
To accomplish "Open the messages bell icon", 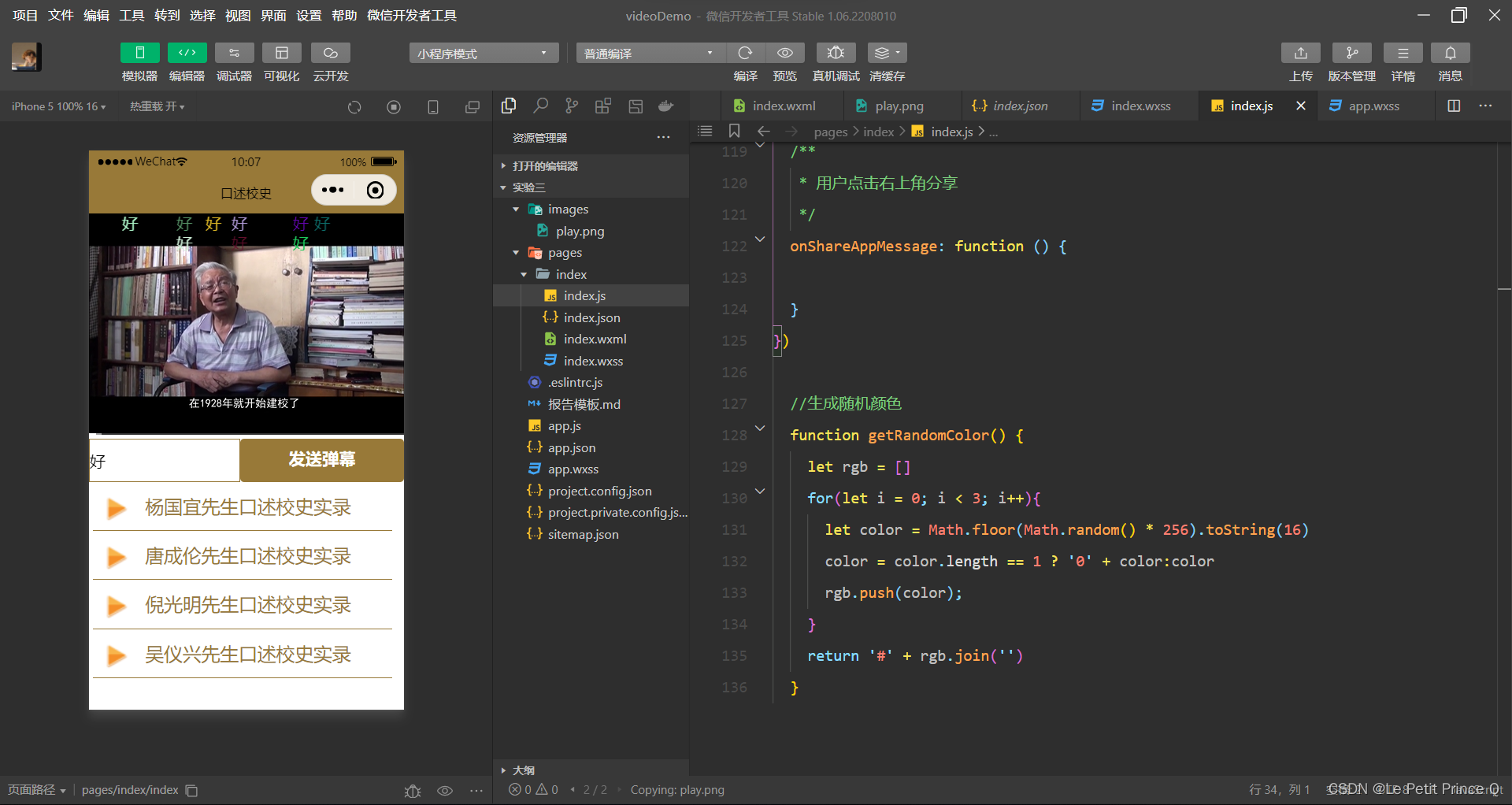I will click(x=1450, y=53).
